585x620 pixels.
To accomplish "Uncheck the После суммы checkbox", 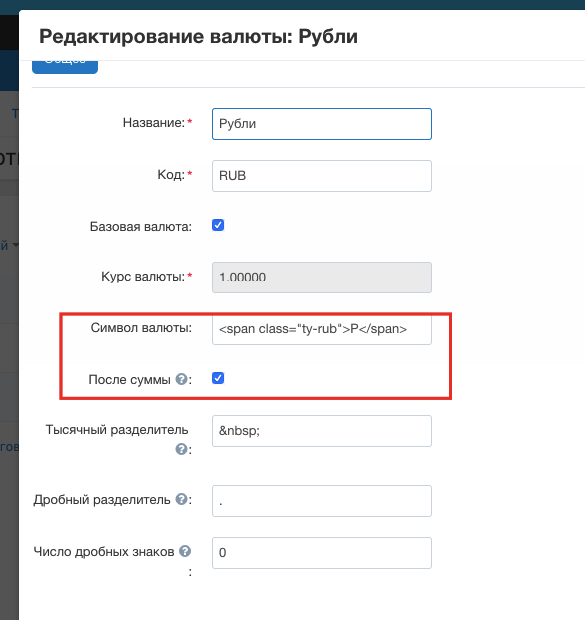I will click(218, 378).
